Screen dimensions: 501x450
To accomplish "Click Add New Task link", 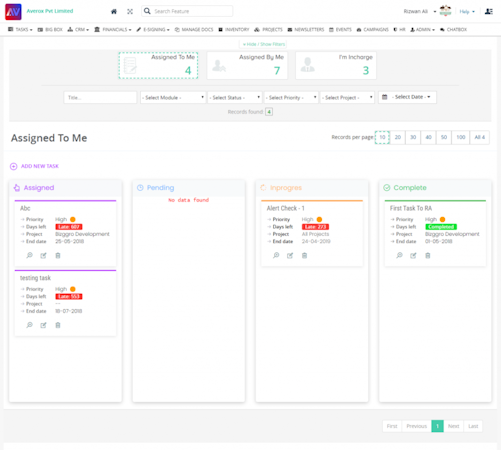I will pyautogui.click(x=40, y=166).
